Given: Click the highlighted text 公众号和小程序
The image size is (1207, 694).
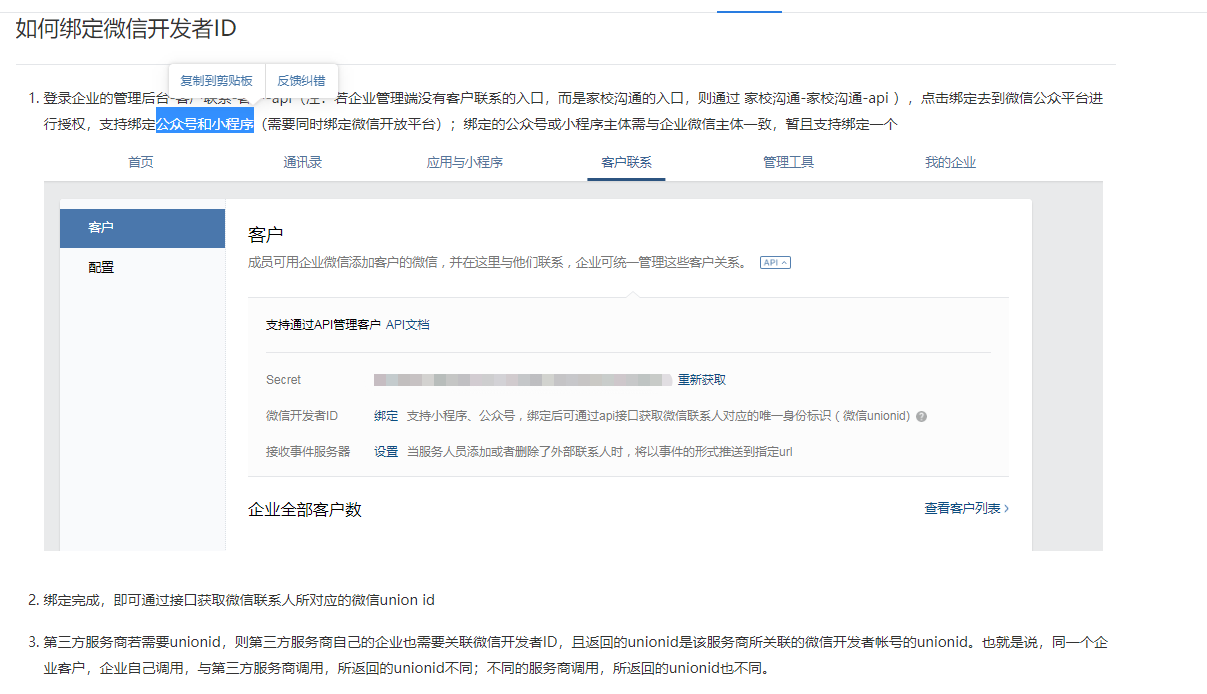Looking at the screenshot, I should tap(205, 125).
